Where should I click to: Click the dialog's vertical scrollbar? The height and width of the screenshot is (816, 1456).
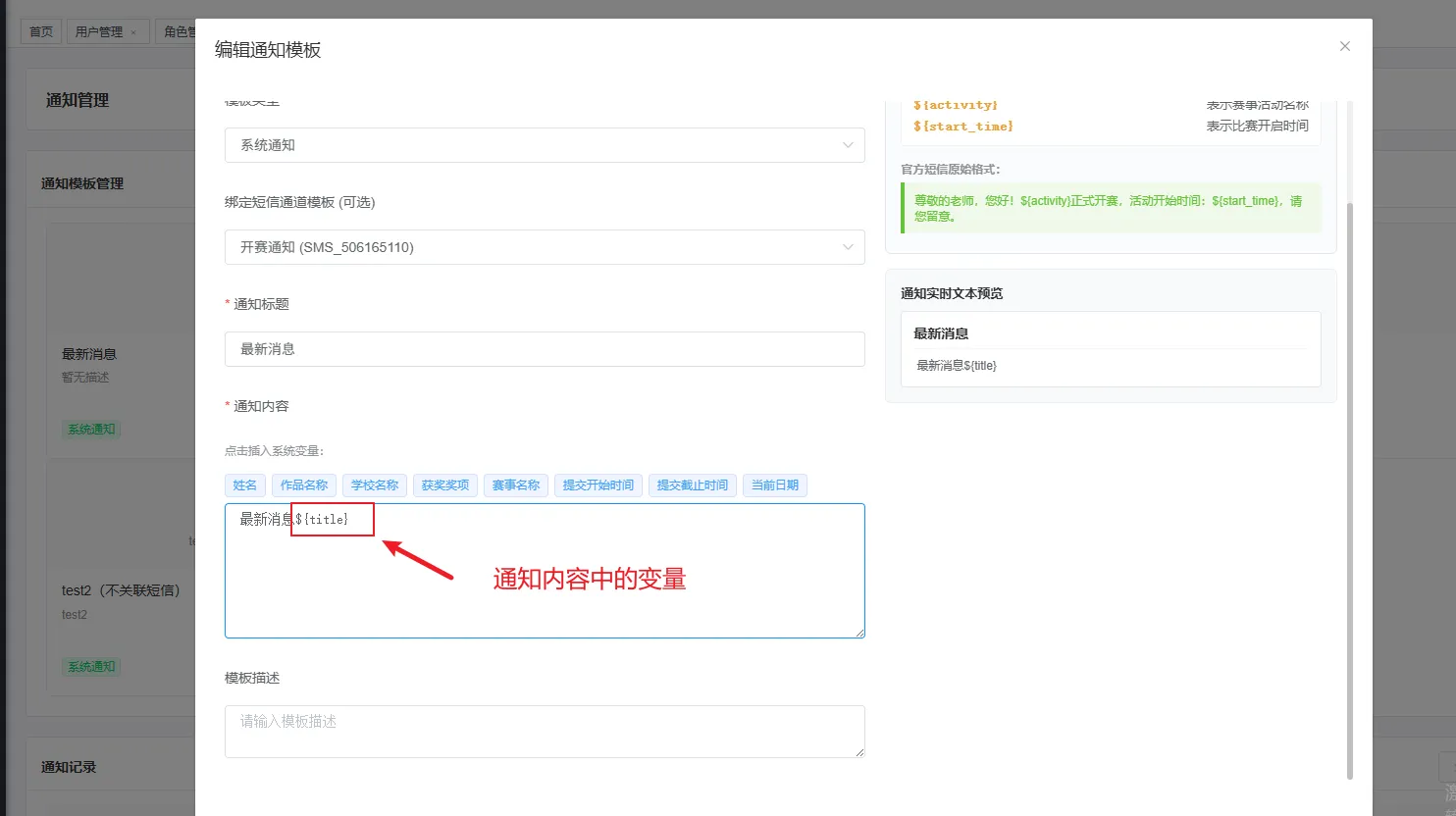click(x=1350, y=490)
